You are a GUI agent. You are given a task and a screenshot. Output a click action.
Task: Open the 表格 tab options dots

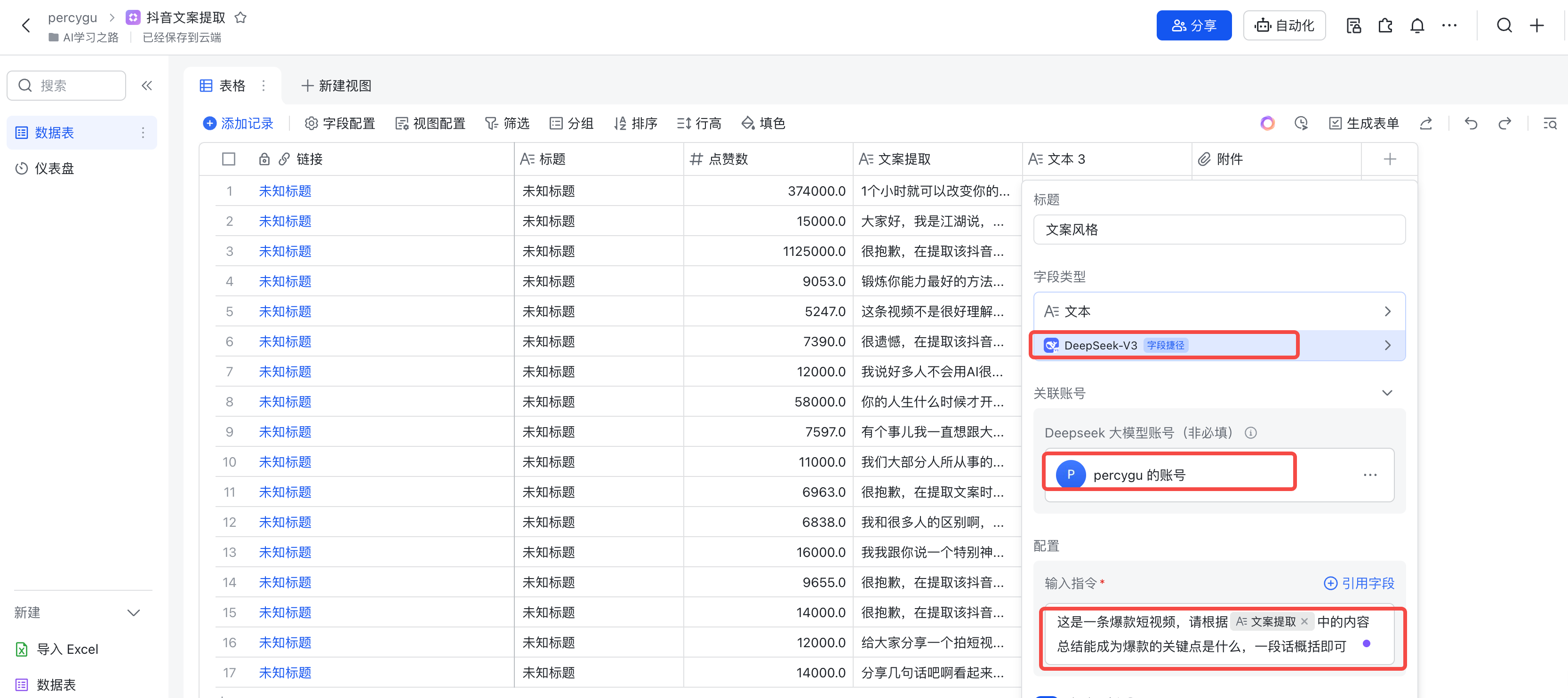point(264,86)
